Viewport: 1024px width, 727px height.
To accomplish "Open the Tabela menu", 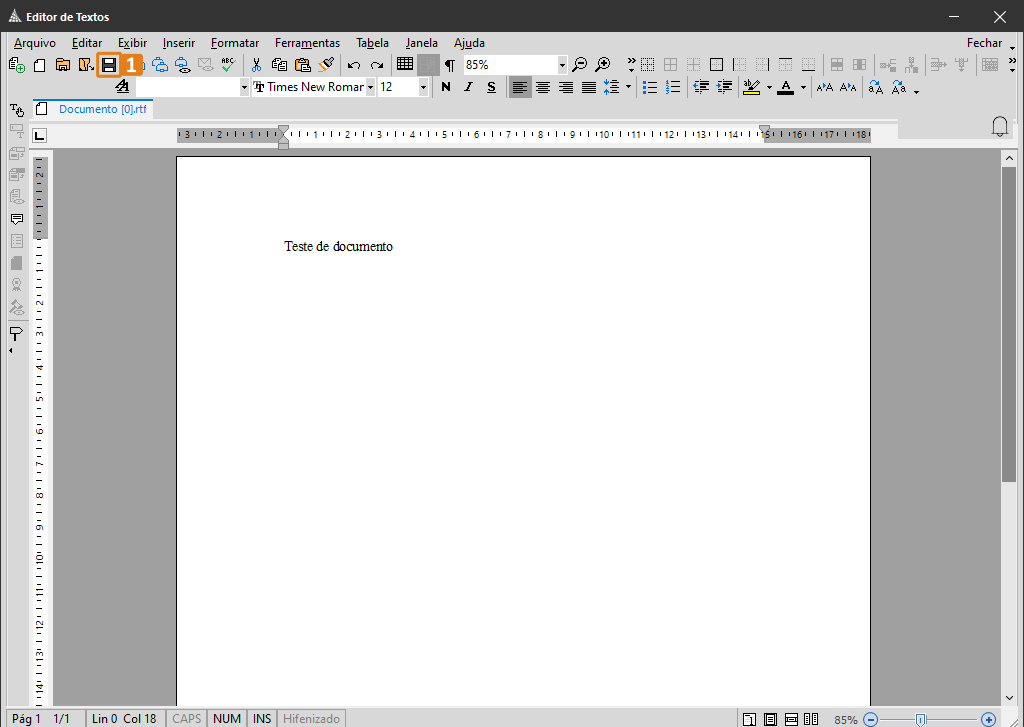I will click(x=372, y=43).
